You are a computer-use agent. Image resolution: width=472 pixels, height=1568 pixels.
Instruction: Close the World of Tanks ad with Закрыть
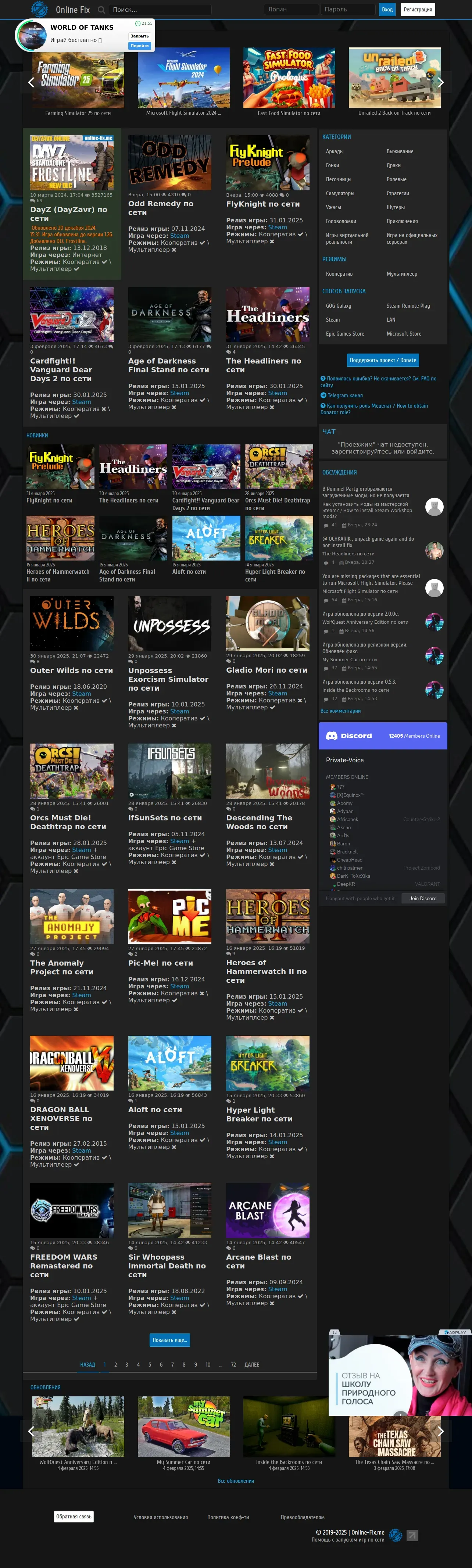tap(139, 36)
